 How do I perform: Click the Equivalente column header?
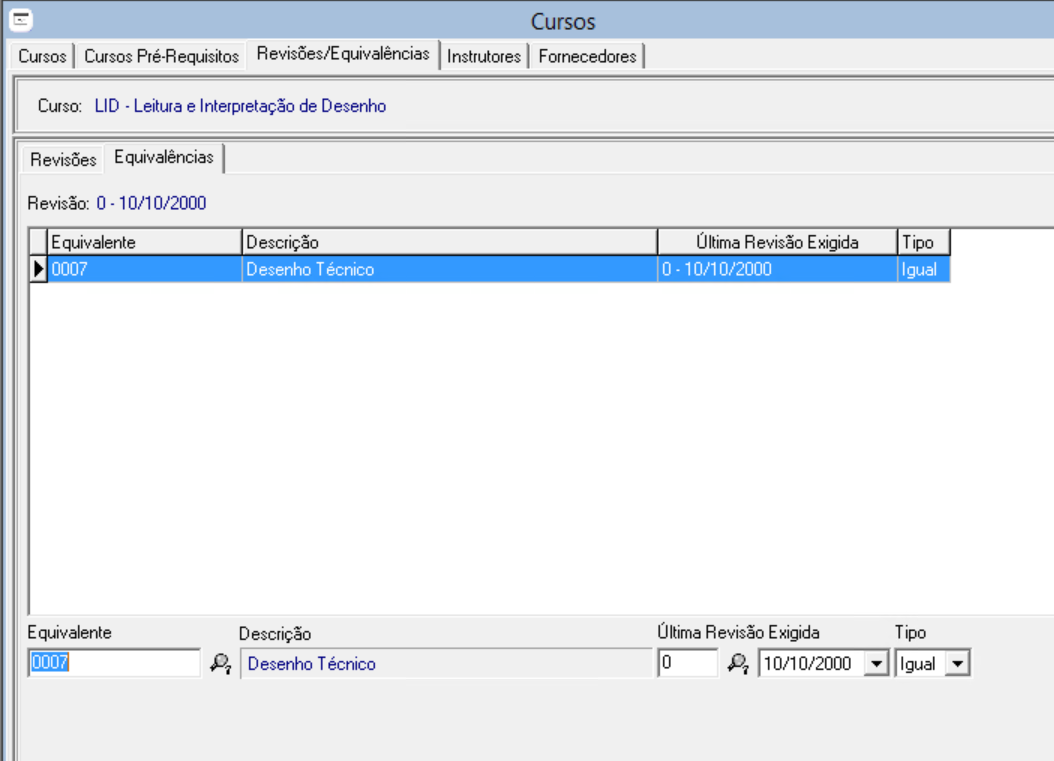[x=144, y=242]
